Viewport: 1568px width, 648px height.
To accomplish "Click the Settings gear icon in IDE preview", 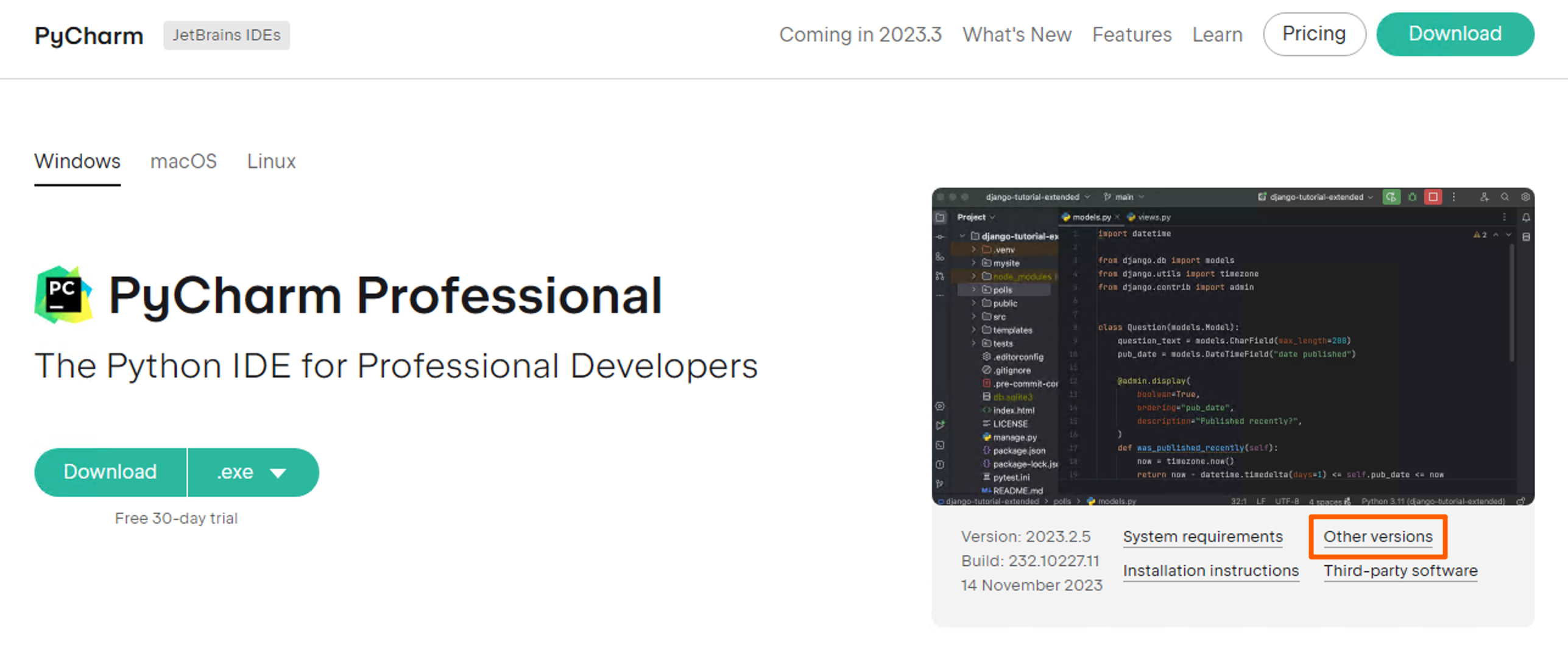I will point(1525,197).
